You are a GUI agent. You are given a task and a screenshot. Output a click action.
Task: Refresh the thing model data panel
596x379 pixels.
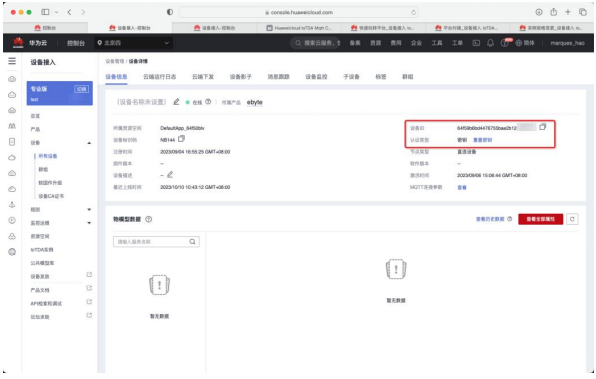point(572,219)
